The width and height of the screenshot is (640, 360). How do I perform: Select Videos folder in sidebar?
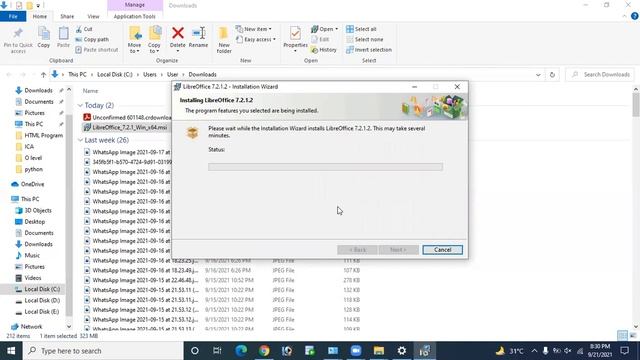point(33,278)
